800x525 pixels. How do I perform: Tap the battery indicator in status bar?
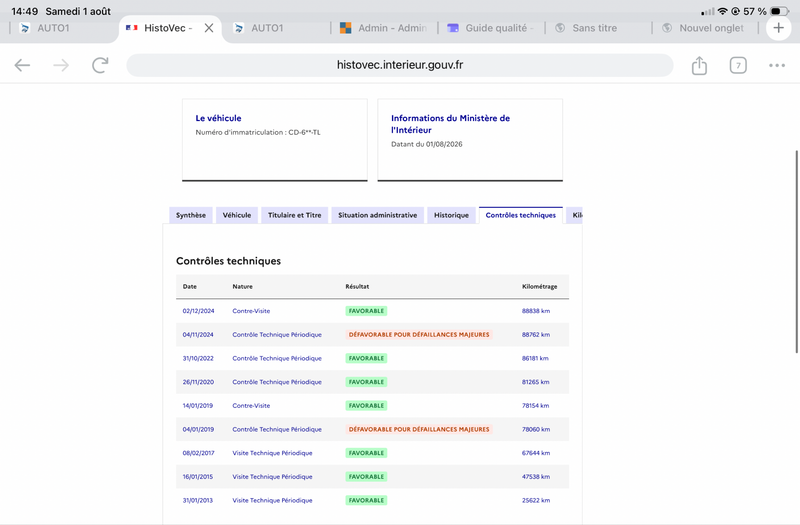(780, 11)
